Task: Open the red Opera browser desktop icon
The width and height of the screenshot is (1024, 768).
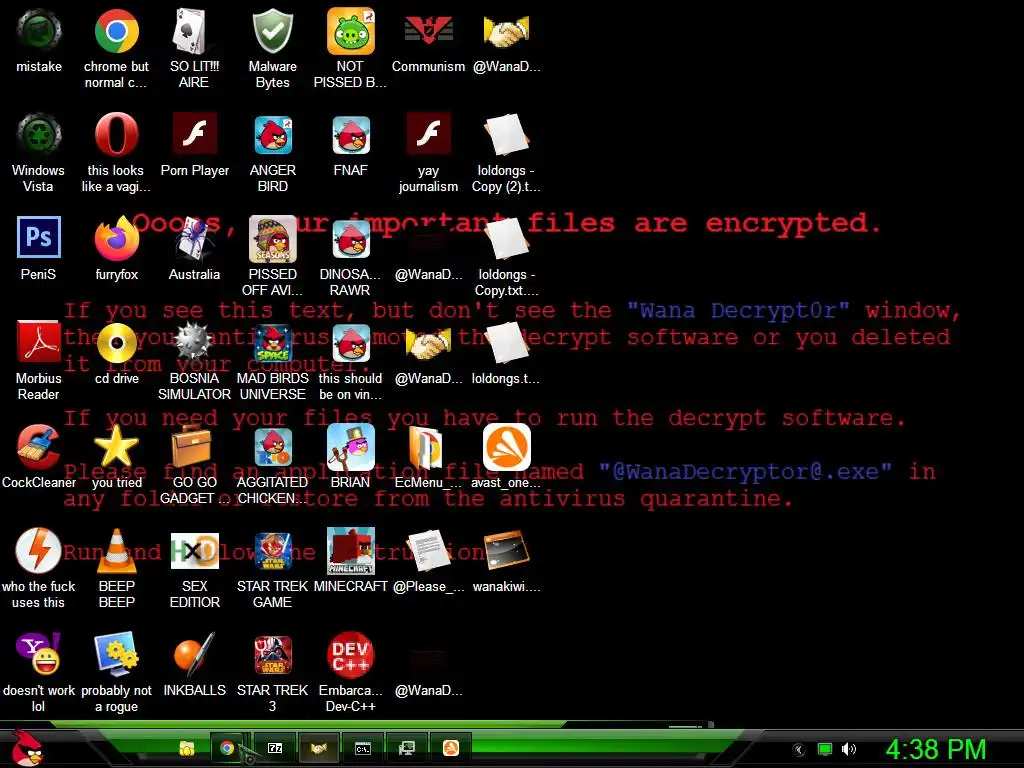Action: [116, 135]
